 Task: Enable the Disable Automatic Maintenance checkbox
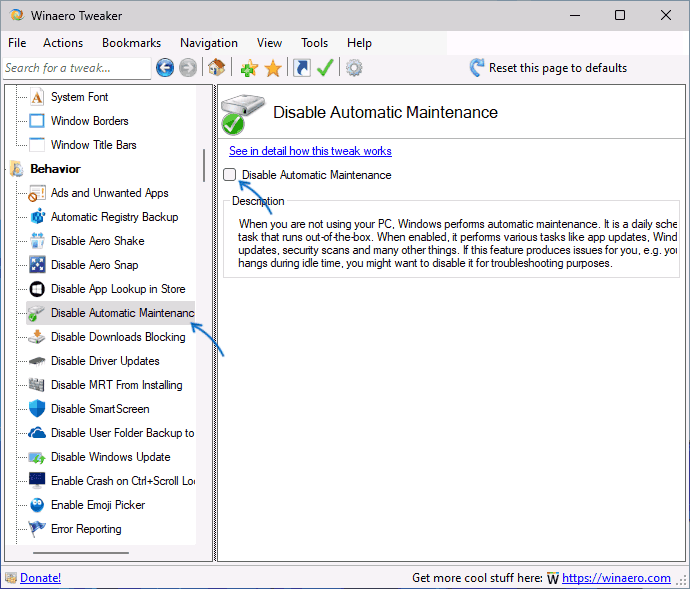coord(229,175)
